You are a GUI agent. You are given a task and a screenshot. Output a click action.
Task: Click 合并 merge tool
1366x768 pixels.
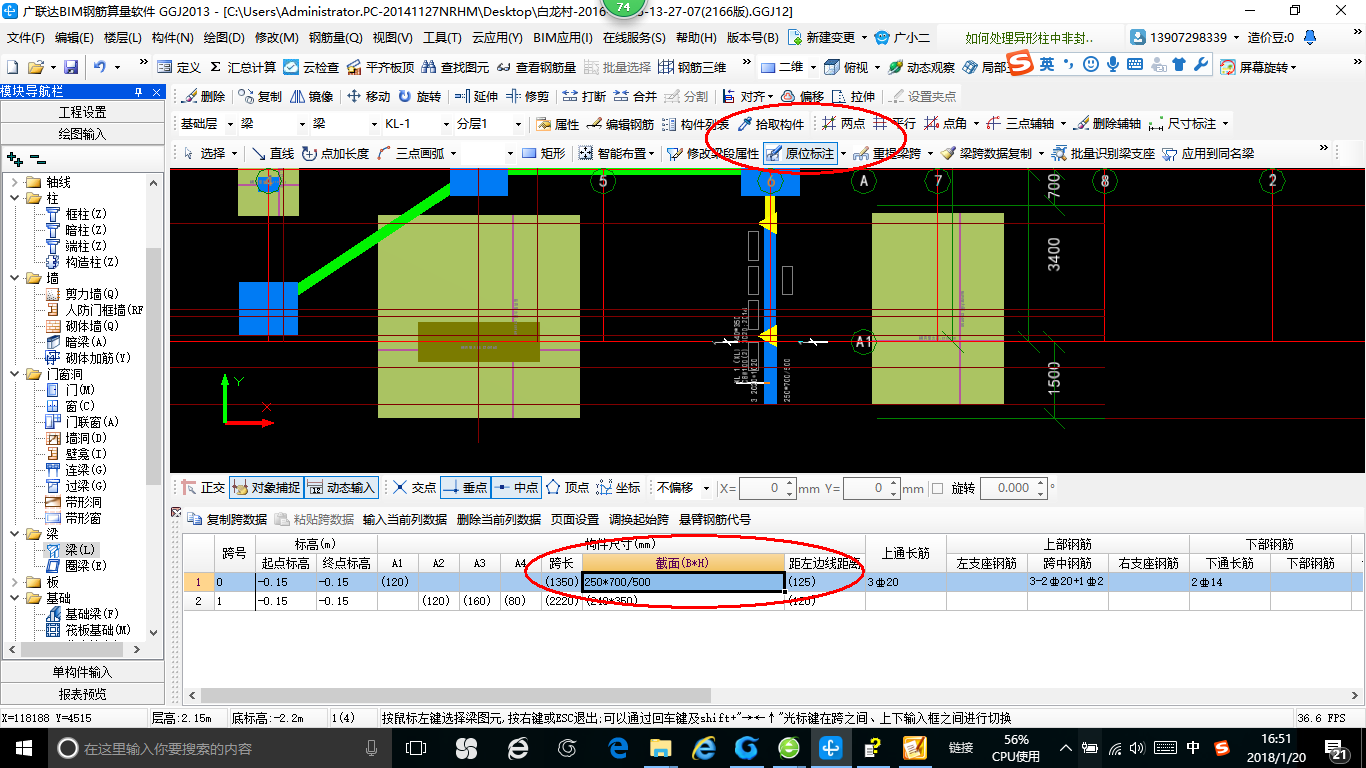(635, 97)
